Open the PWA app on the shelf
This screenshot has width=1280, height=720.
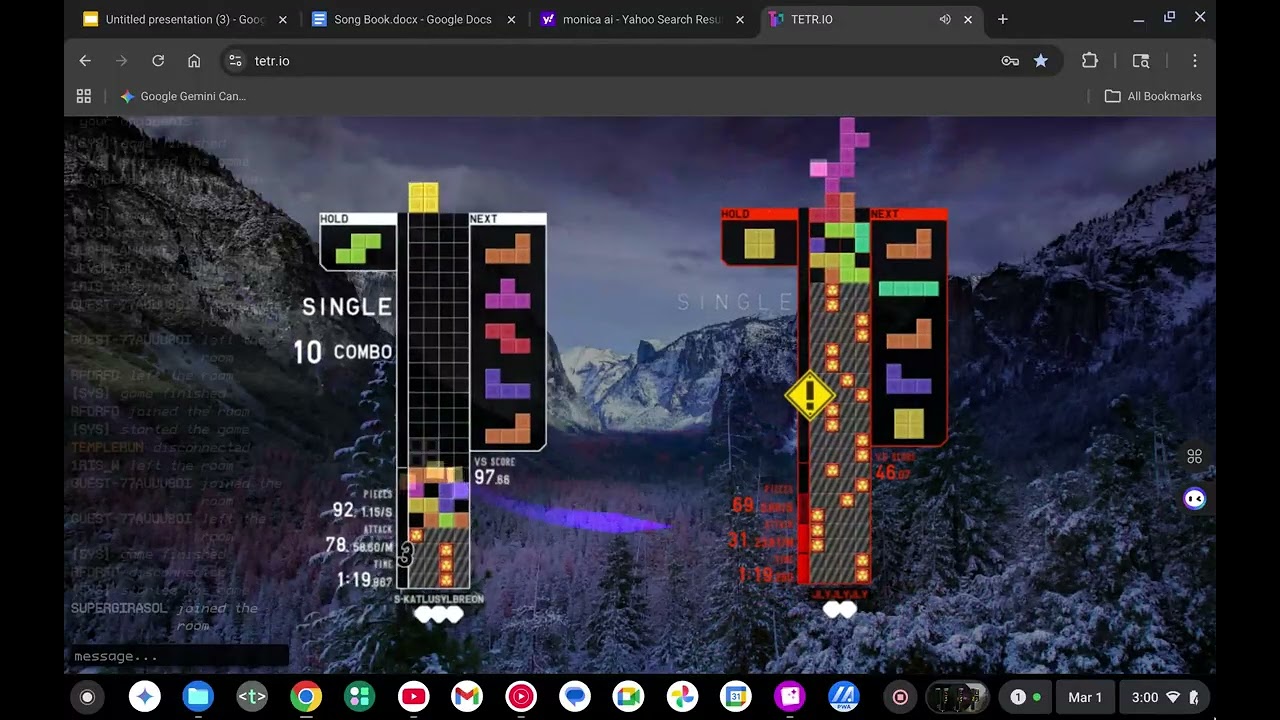pos(844,697)
